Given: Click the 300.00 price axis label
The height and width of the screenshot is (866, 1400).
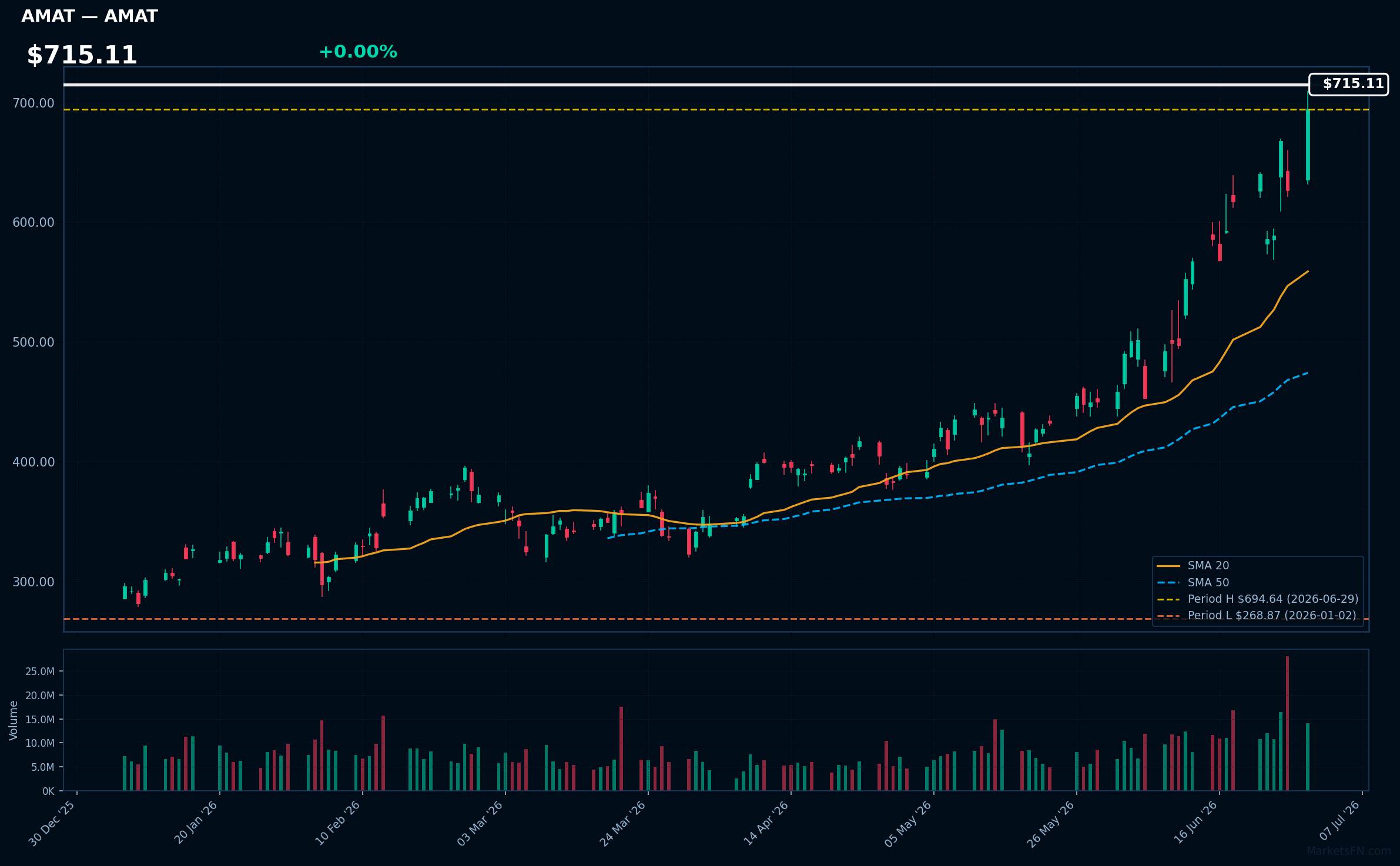Looking at the screenshot, I should pos(34,582).
